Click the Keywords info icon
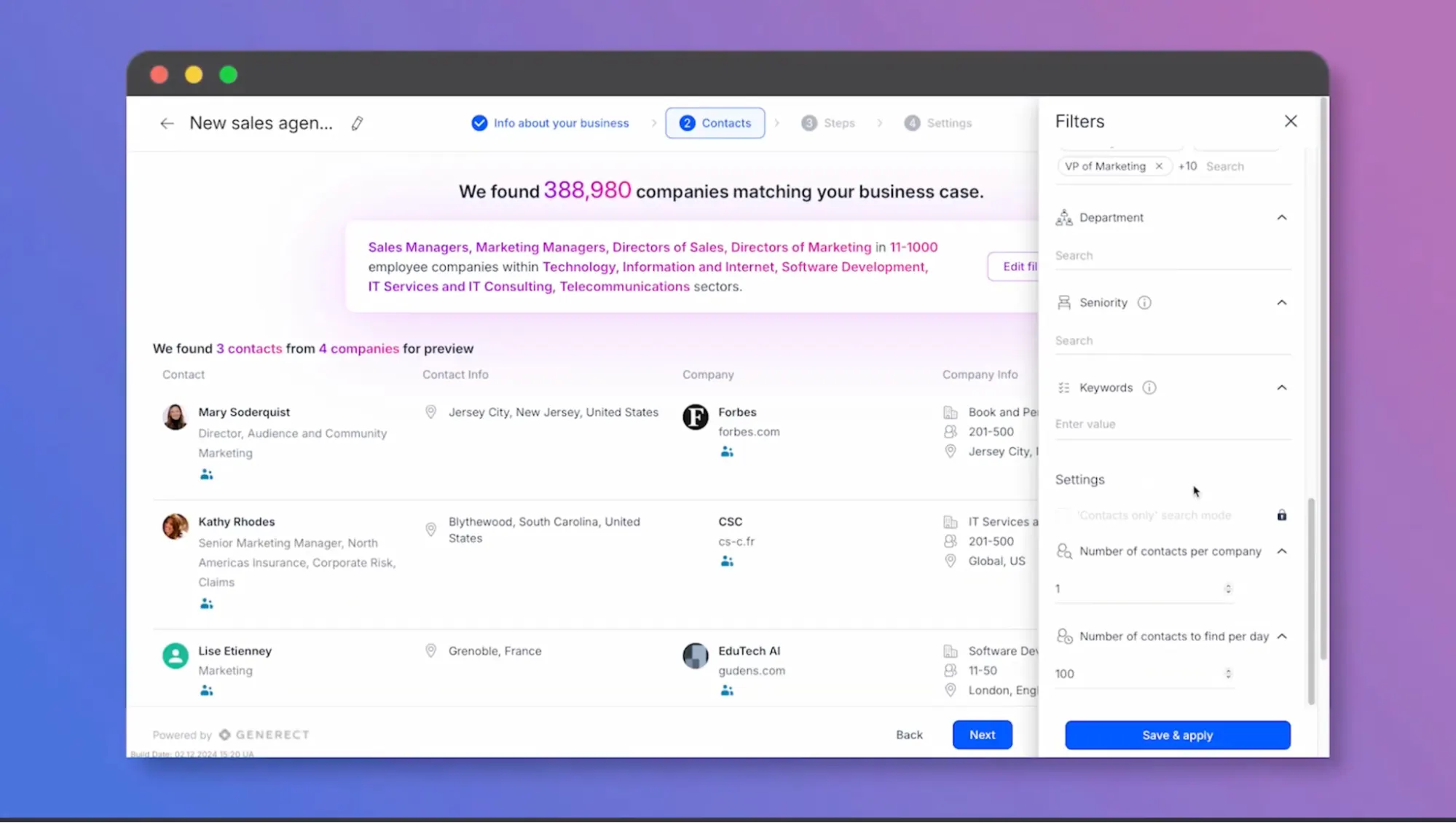1456x823 pixels. [x=1149, y=387]
